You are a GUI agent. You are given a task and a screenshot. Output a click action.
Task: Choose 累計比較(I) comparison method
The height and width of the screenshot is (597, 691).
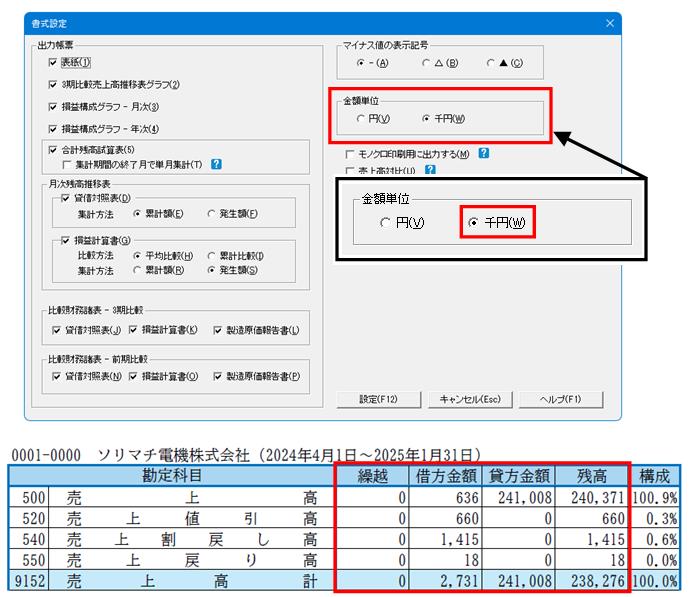pyautogui.click(x=212, y=256)
